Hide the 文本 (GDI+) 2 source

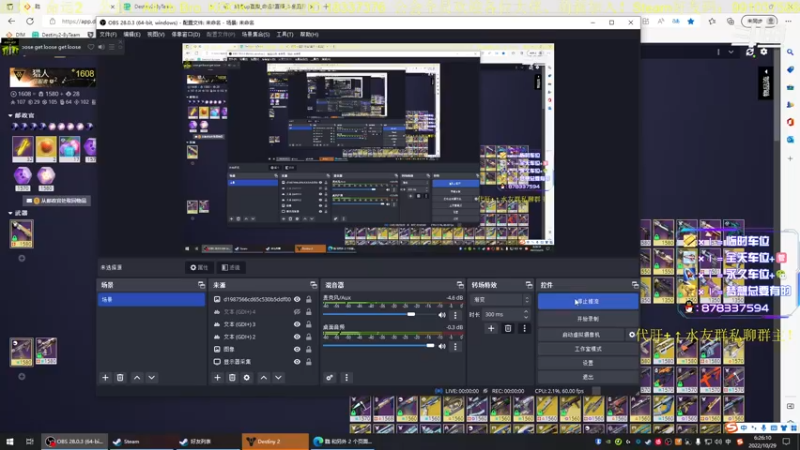click(x=297, y=337)
